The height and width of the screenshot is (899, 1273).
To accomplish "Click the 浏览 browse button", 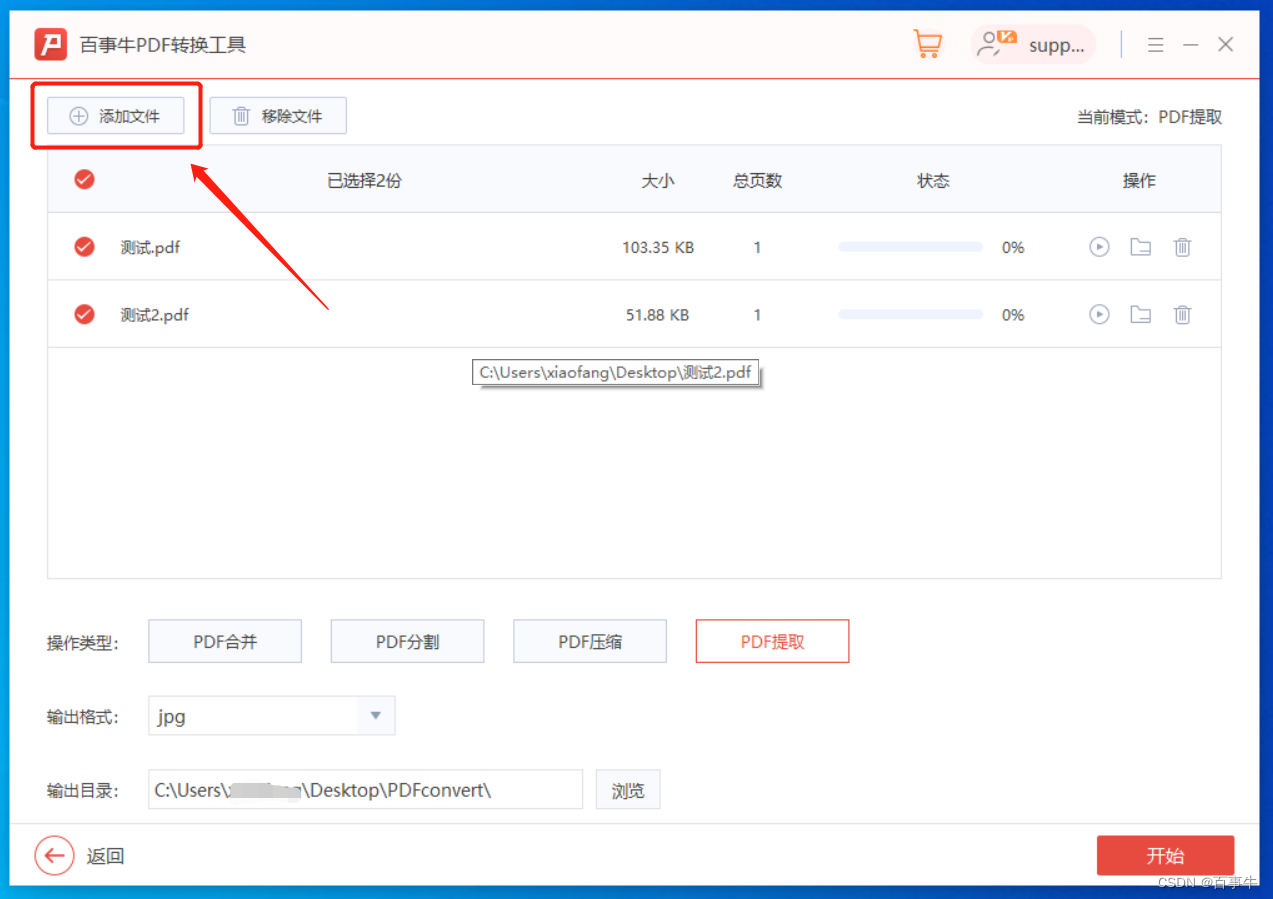I will tap(628, 790).
